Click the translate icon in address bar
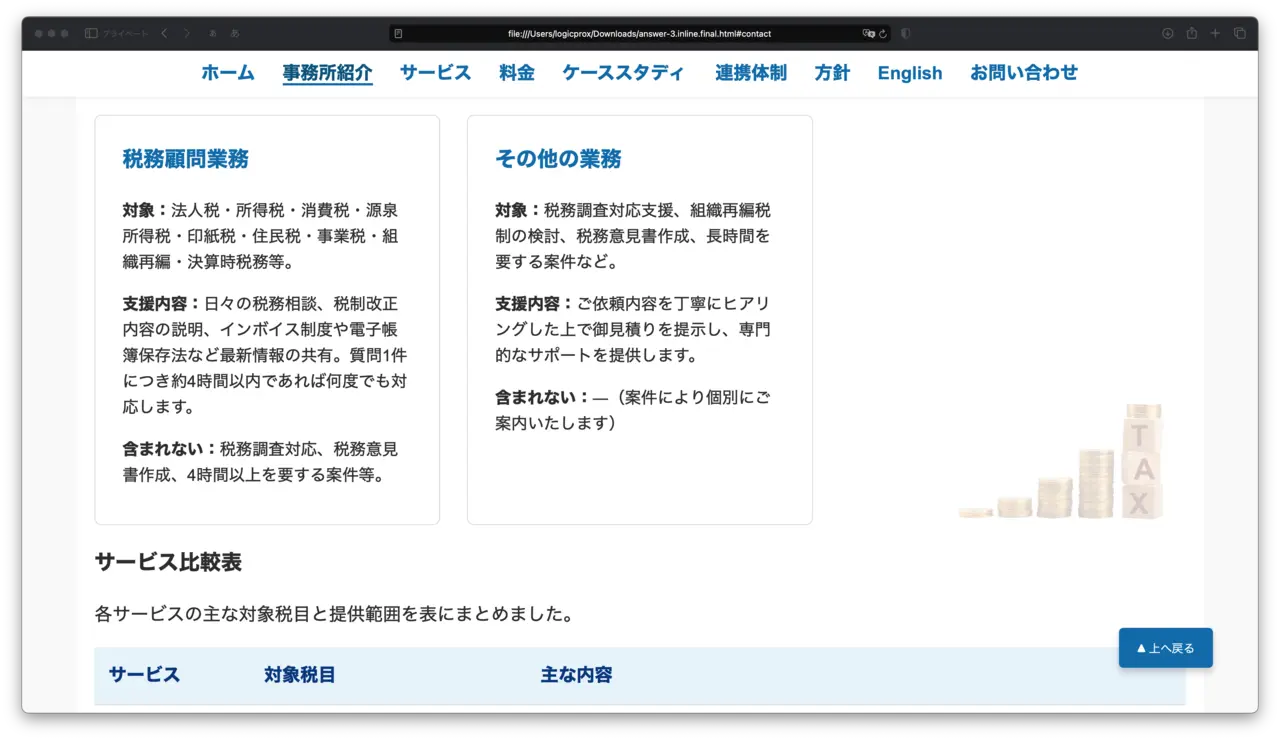1280x740 pixels. pyautogui.click(x=868, y=33)
